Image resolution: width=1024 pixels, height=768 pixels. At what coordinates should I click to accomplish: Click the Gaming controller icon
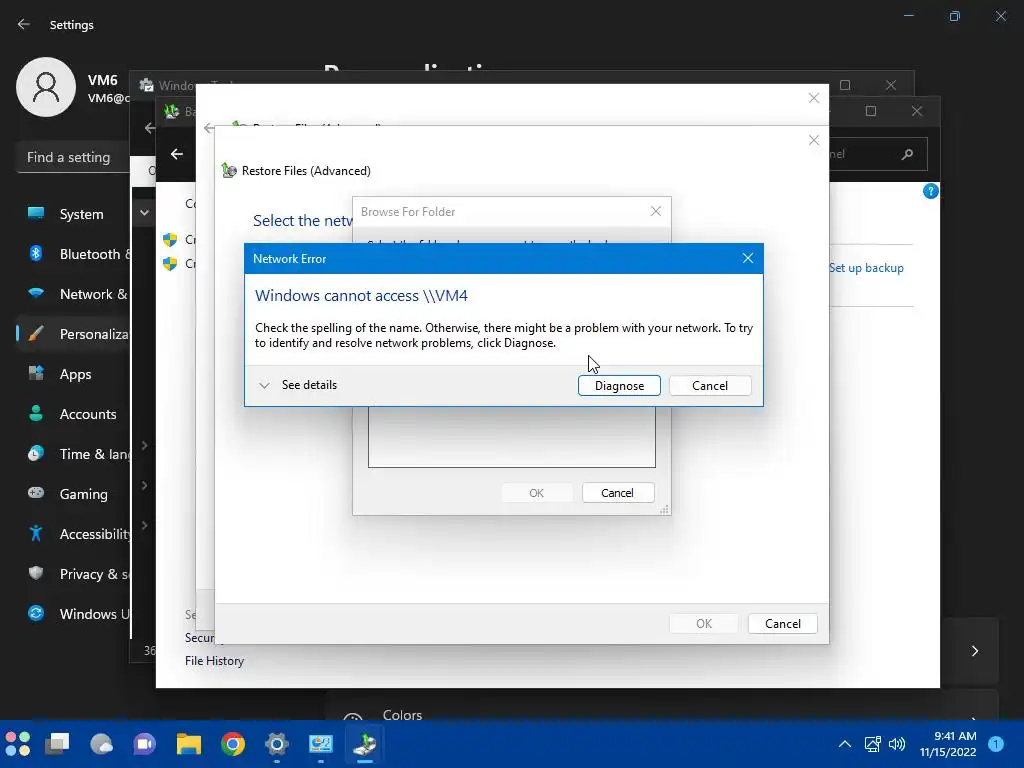[x=36, y=493]
